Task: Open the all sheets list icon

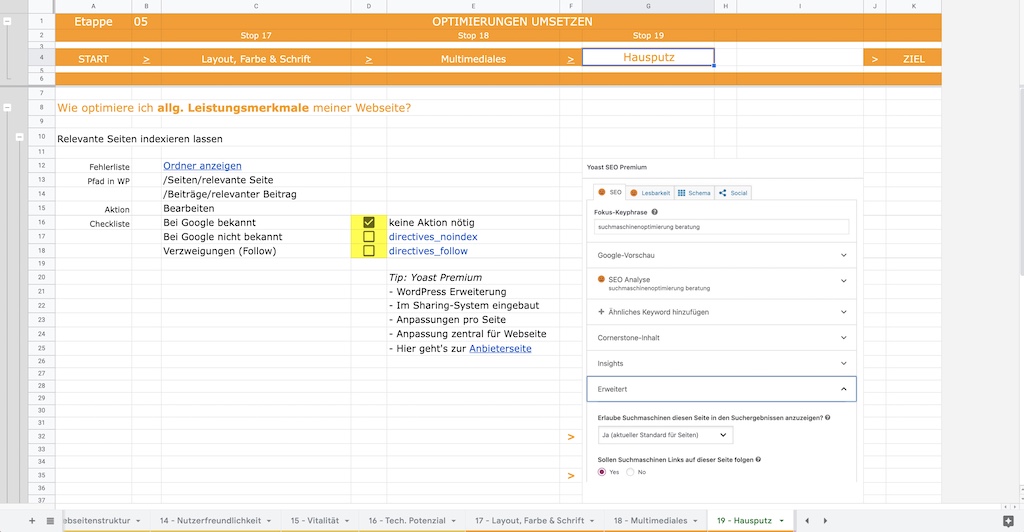Action: tap(50, 520)
